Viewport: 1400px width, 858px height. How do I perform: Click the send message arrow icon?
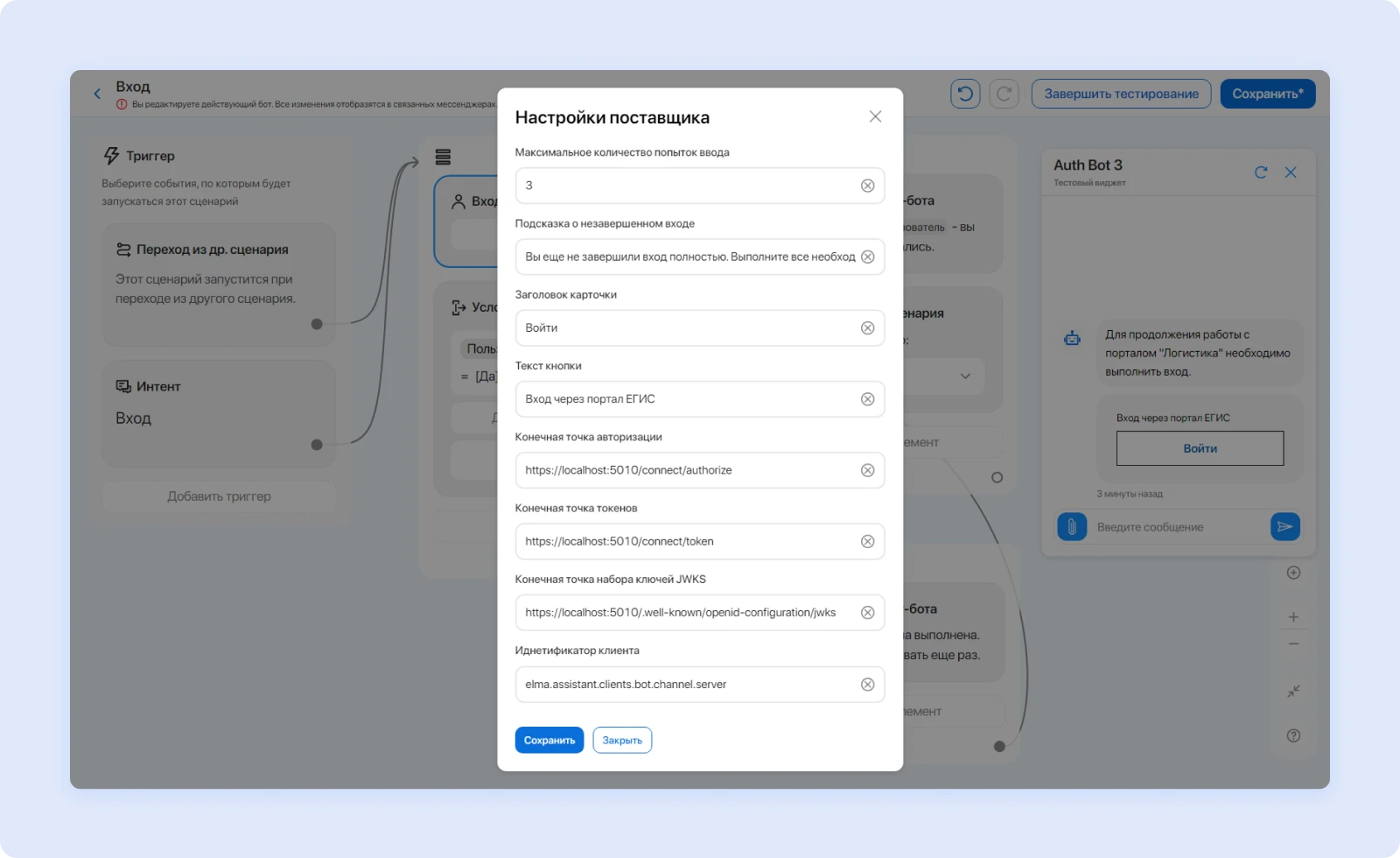point(1284,526)
